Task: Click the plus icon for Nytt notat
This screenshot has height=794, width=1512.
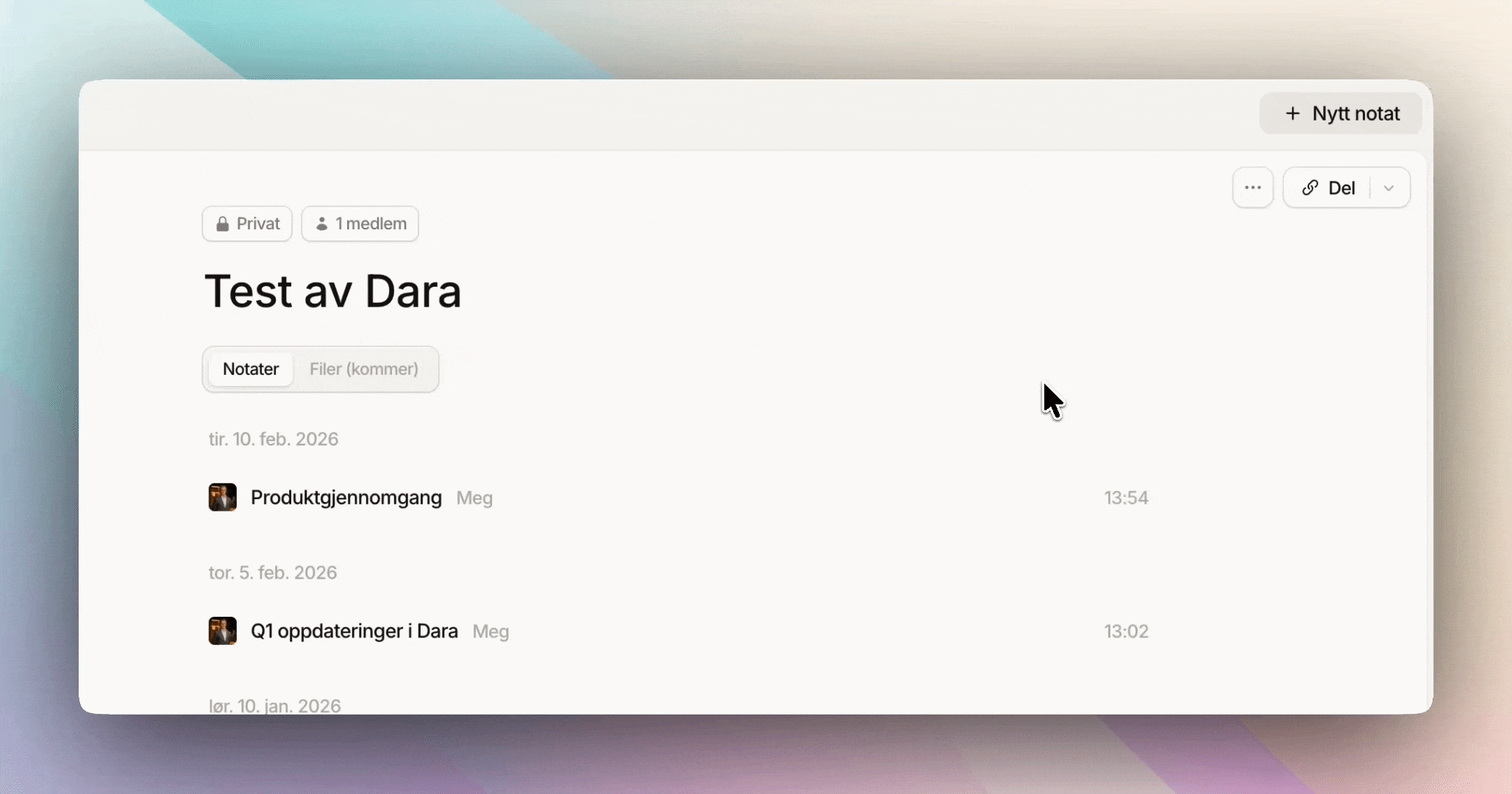Action: click(x=1292, y=113)
